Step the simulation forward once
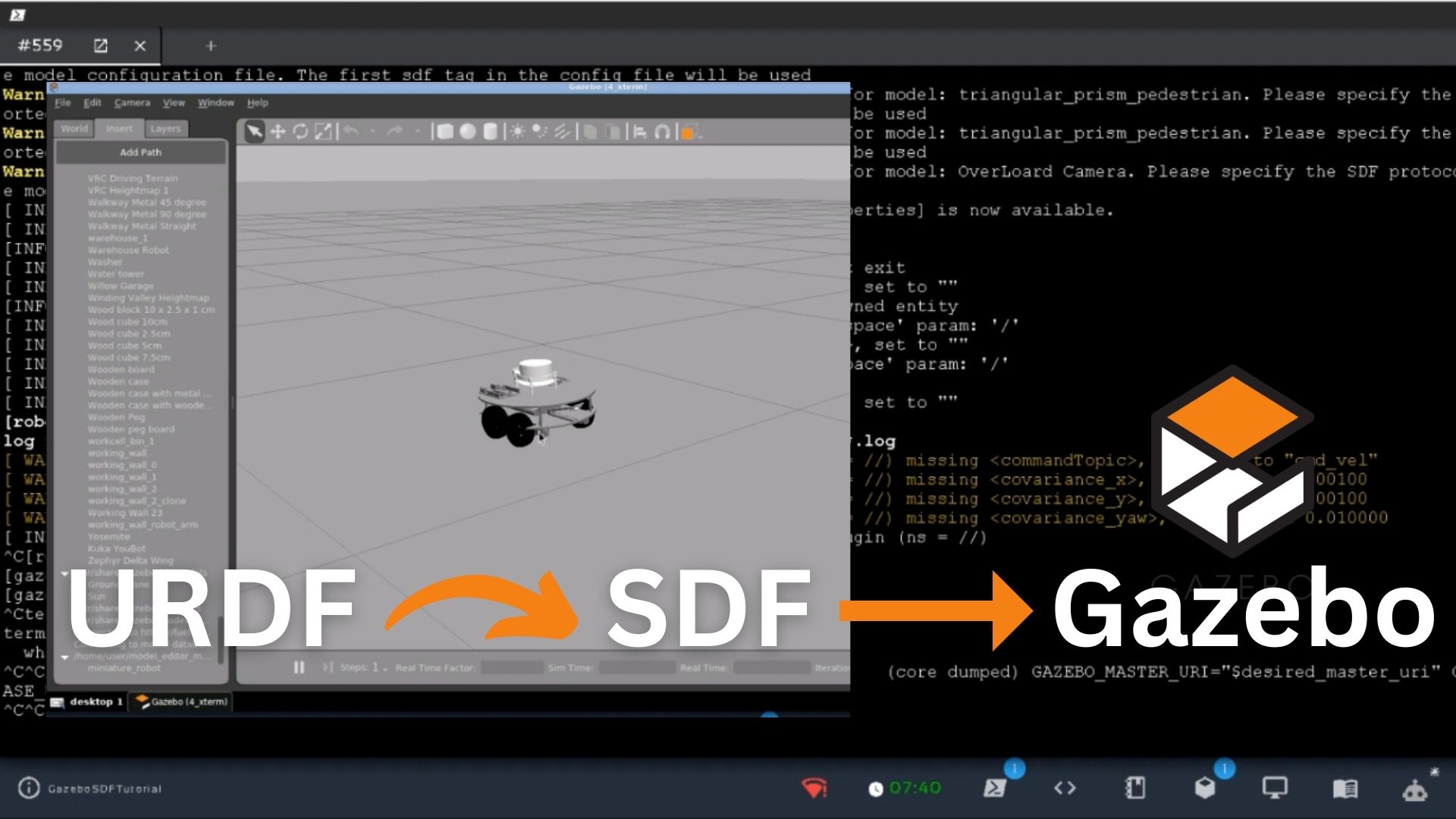The image size is (1456, 819). [x=328, y=667]
